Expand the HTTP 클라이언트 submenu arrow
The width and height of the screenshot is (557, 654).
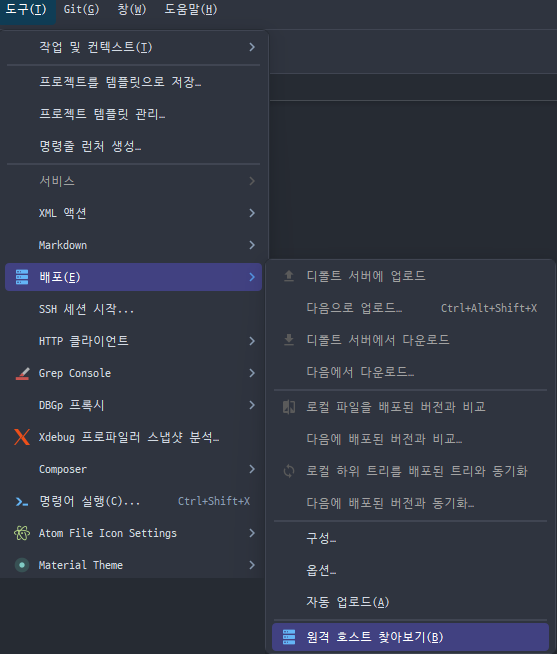coord(252,341)
